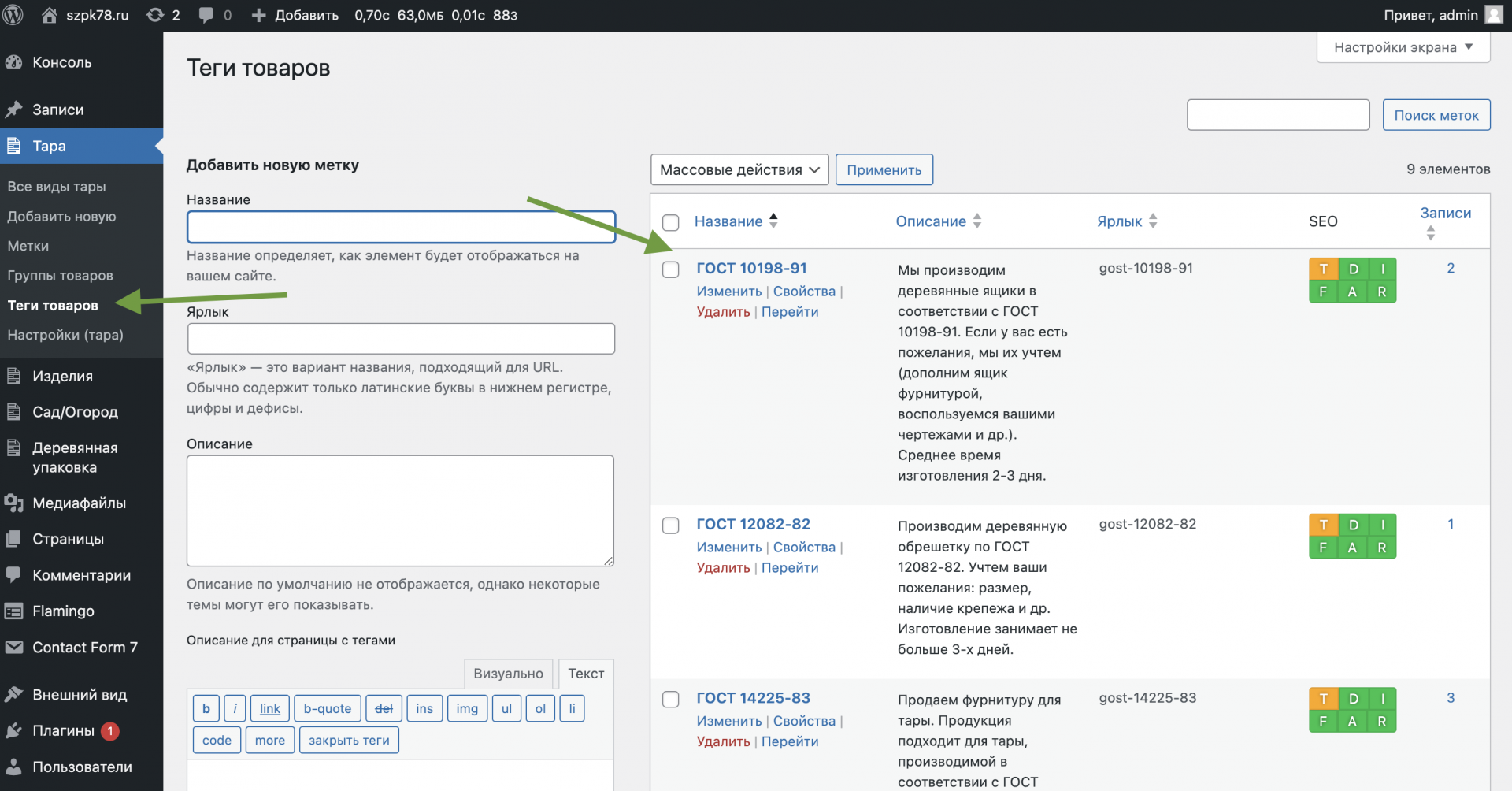Switch editor to Визуально tab
Screen dimensions: 1512x791
[x=508, y=674]
